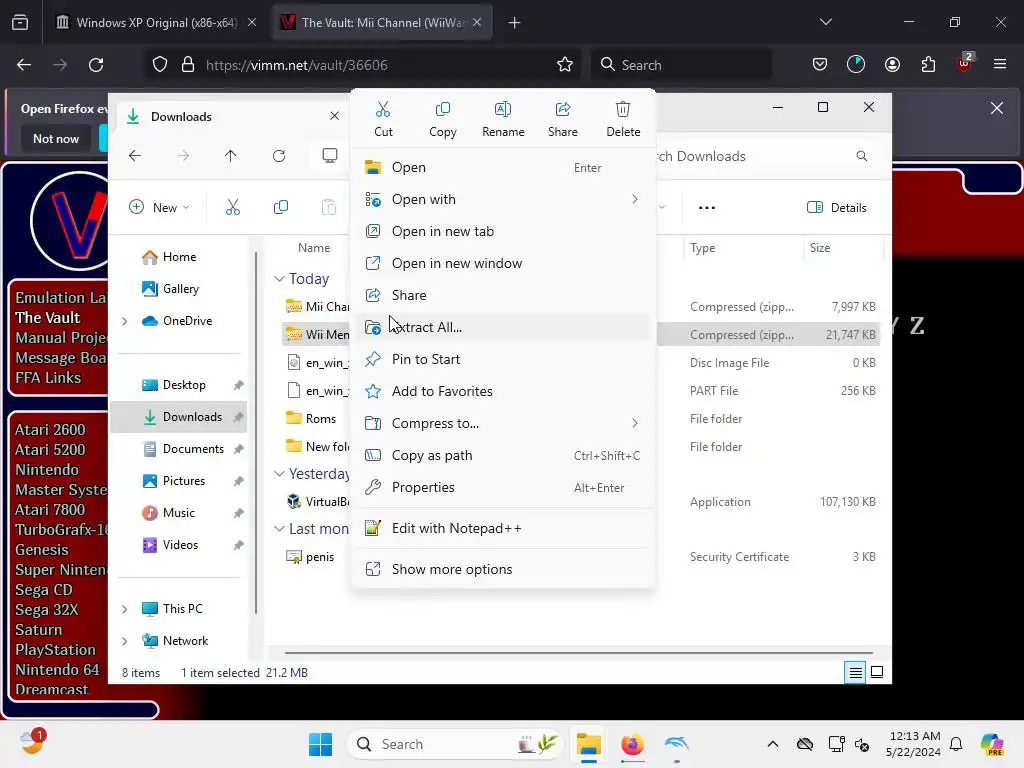Click Firefox address bar URL

pos(296,65)
